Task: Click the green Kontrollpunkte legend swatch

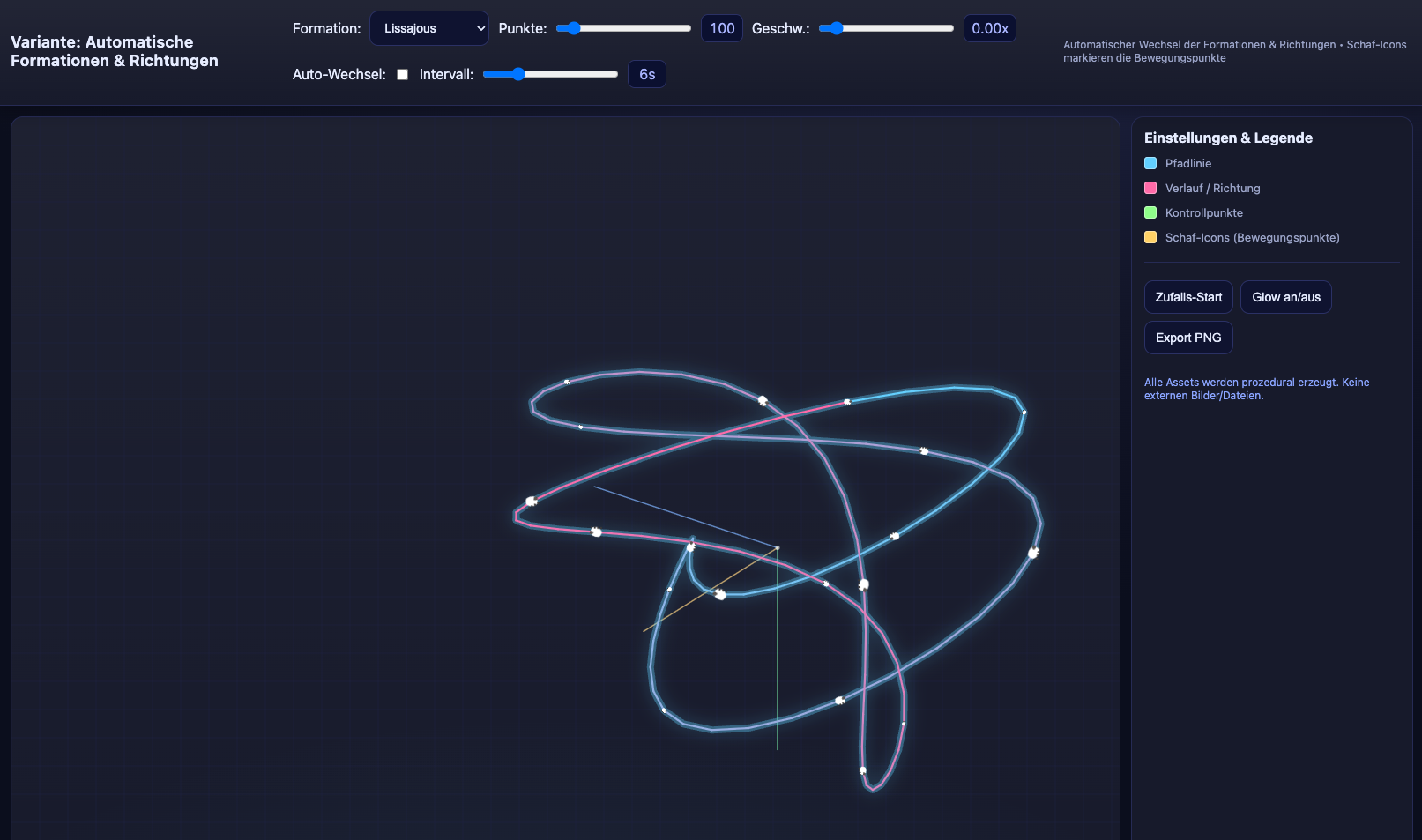Action: (x=1150, y=212)
